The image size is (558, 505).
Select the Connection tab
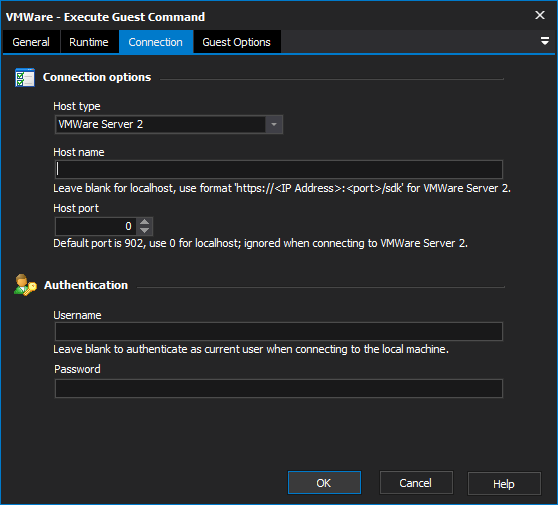[156, 42]
